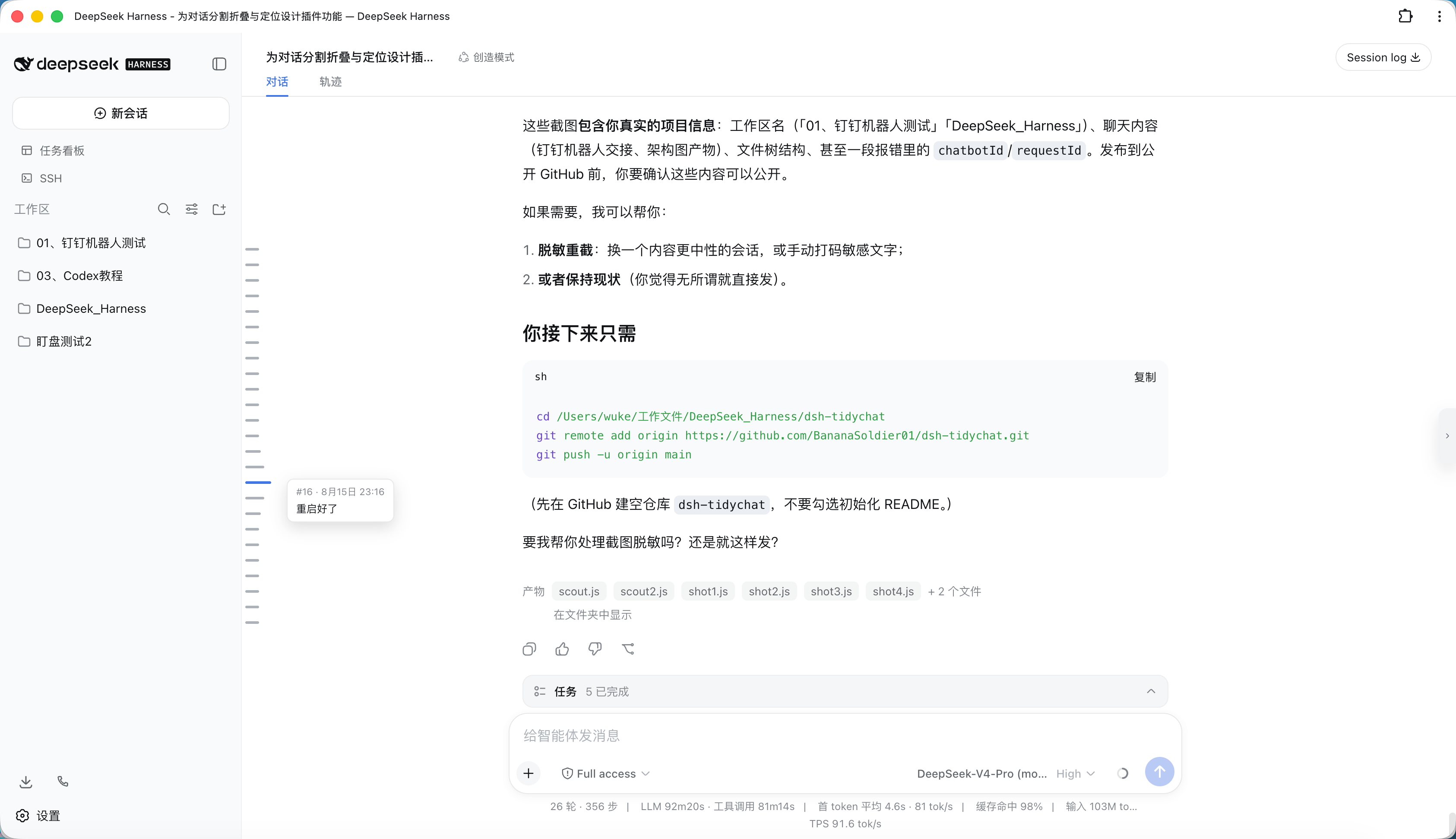Open the SSH terminal entry
This screenshot has width=1456, height=839.
[120, 178]
